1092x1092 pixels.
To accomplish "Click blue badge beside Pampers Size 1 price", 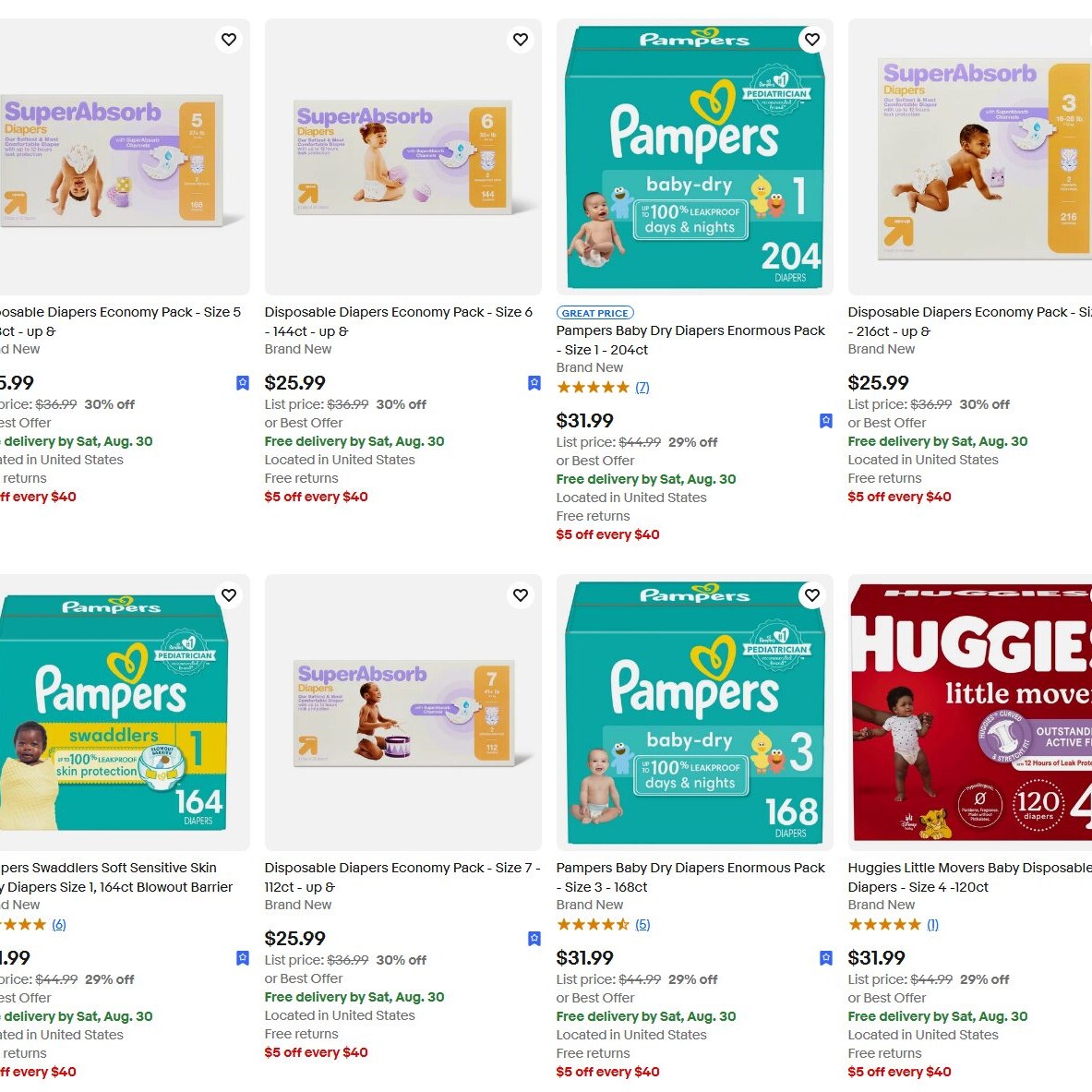I will (826, 421).
